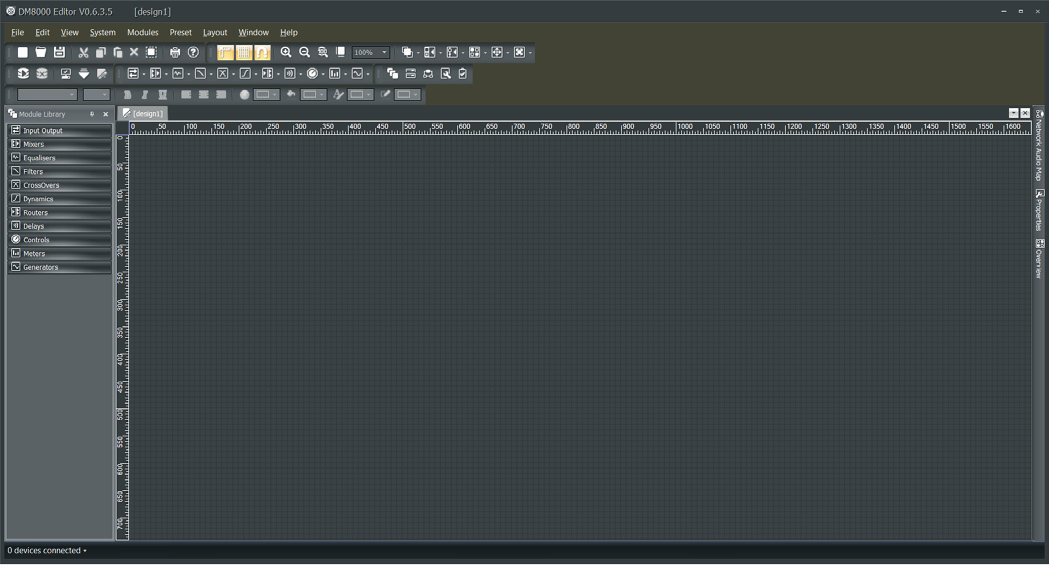Open the 100% zoom level dropdown
Screen dimensions: 1049x571
click(384, 52)
